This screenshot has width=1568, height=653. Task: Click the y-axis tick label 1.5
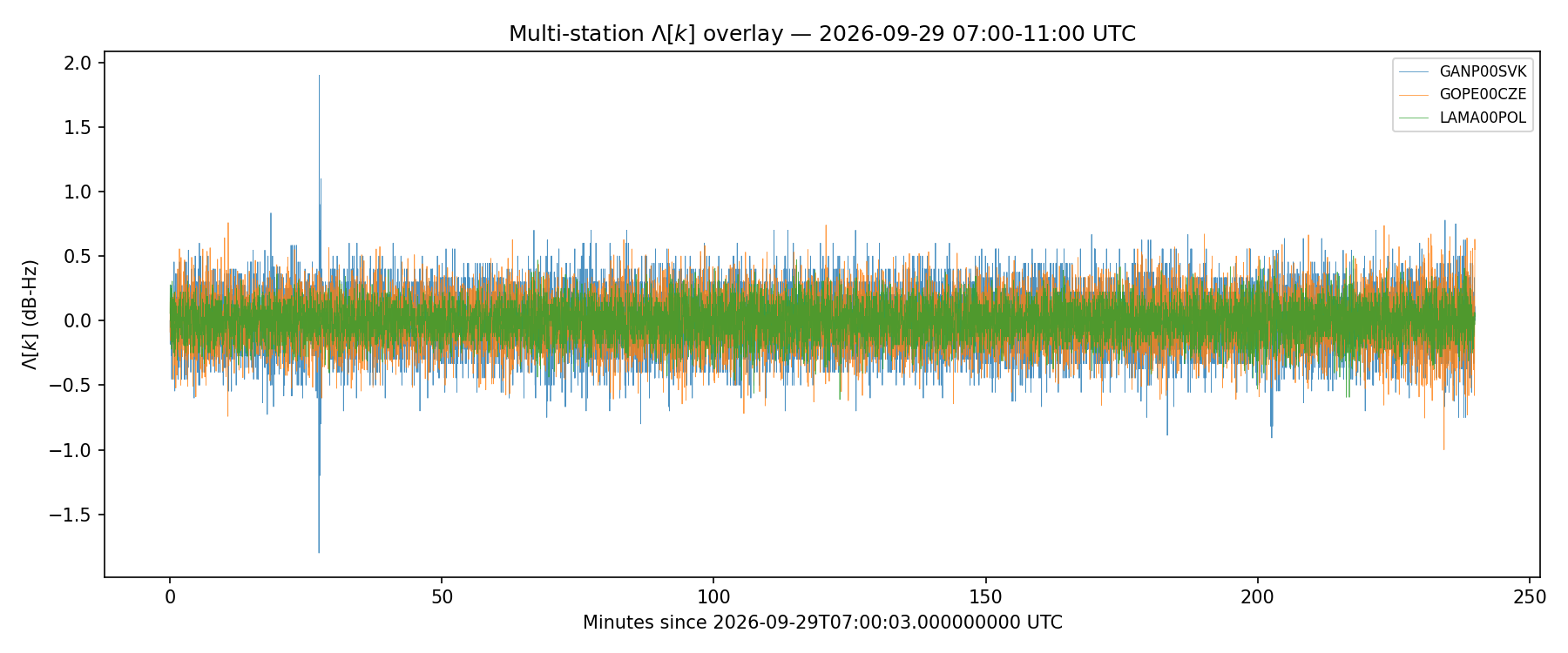pyautogui.click(x=78, y=127)
